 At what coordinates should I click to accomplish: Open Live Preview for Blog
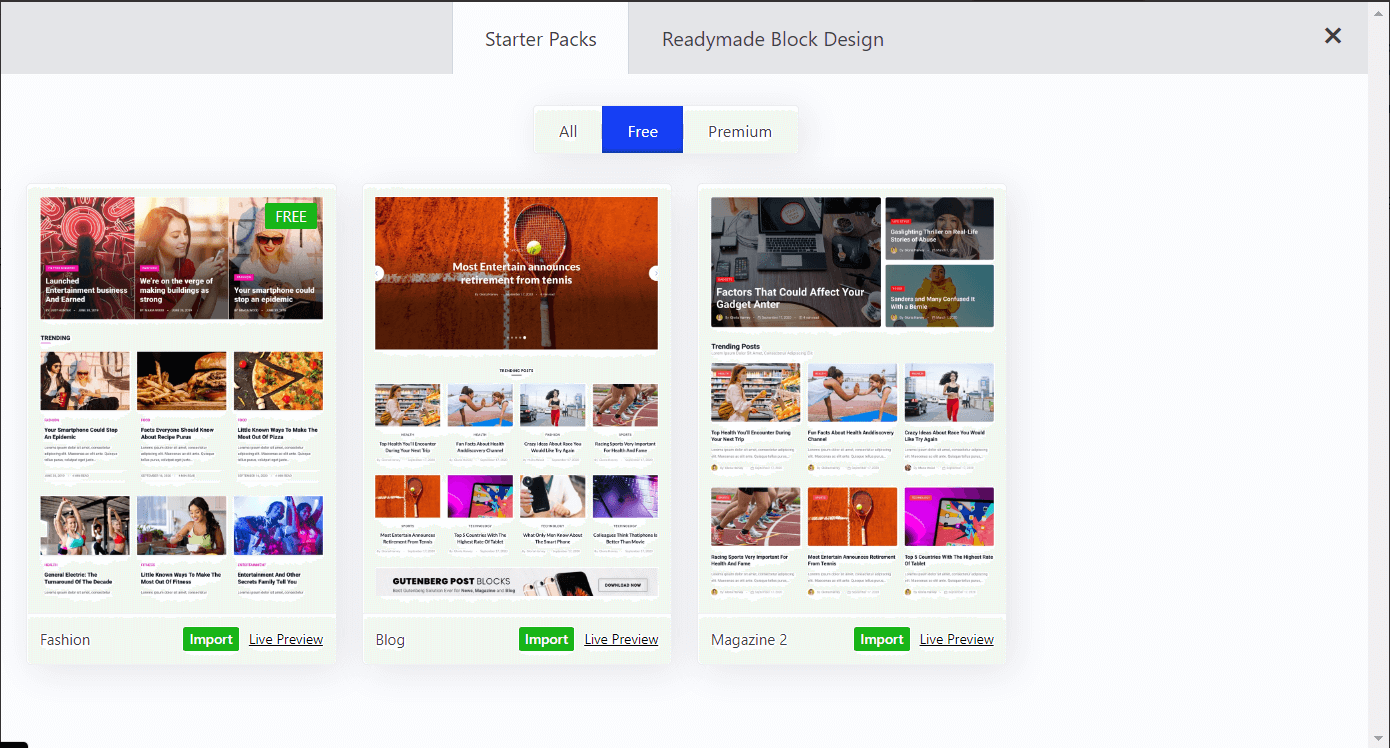[621, 639]
